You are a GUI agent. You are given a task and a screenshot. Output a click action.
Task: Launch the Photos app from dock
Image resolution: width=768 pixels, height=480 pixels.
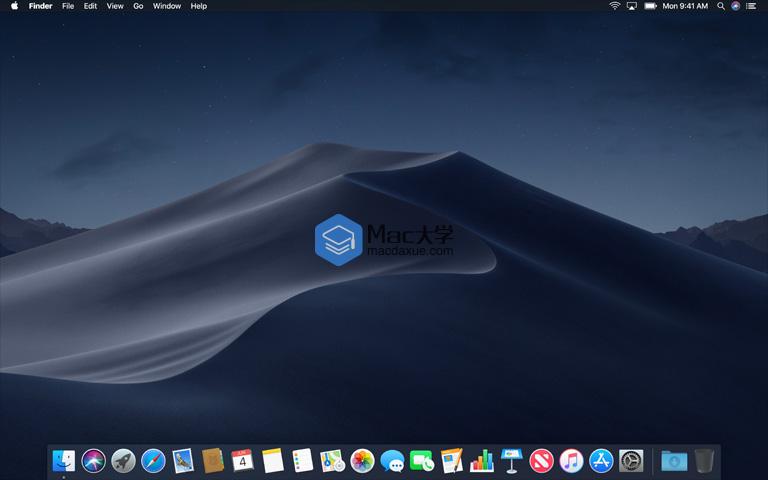pyautogui.click(x=362, y=460)
